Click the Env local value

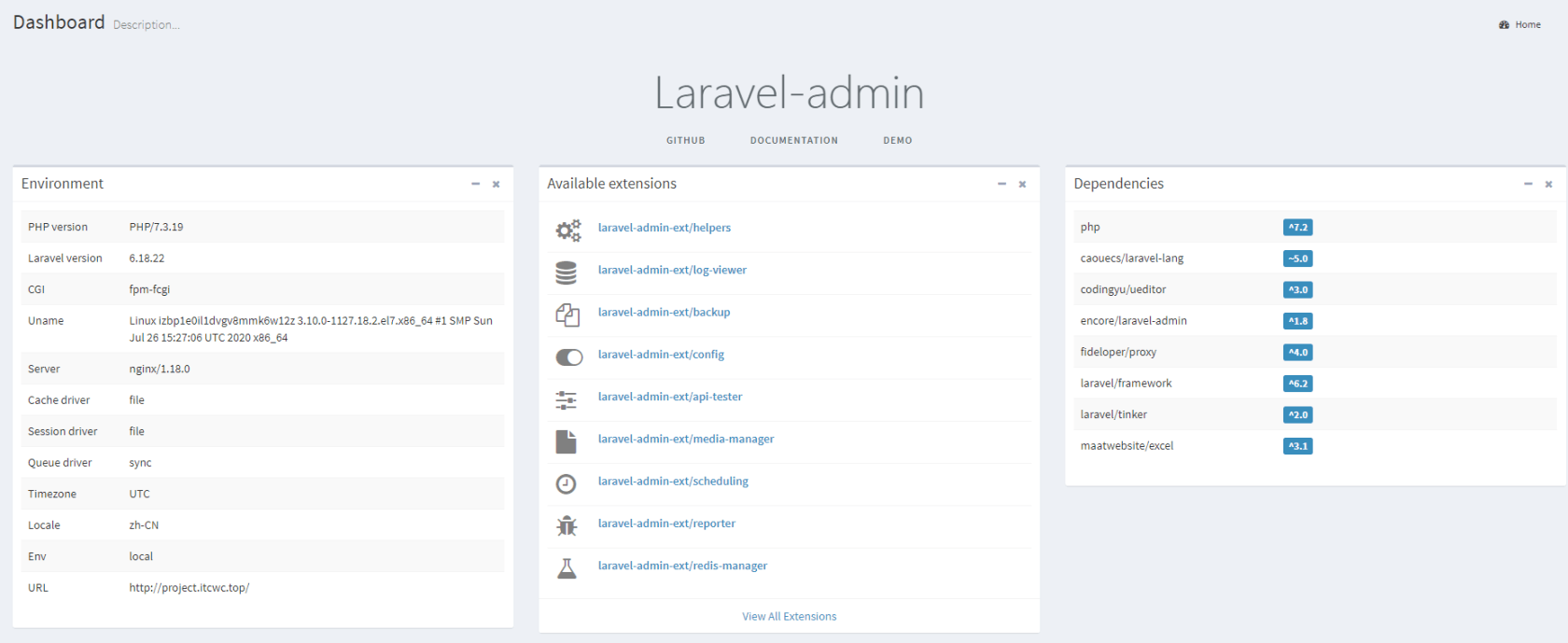(141, 556)
